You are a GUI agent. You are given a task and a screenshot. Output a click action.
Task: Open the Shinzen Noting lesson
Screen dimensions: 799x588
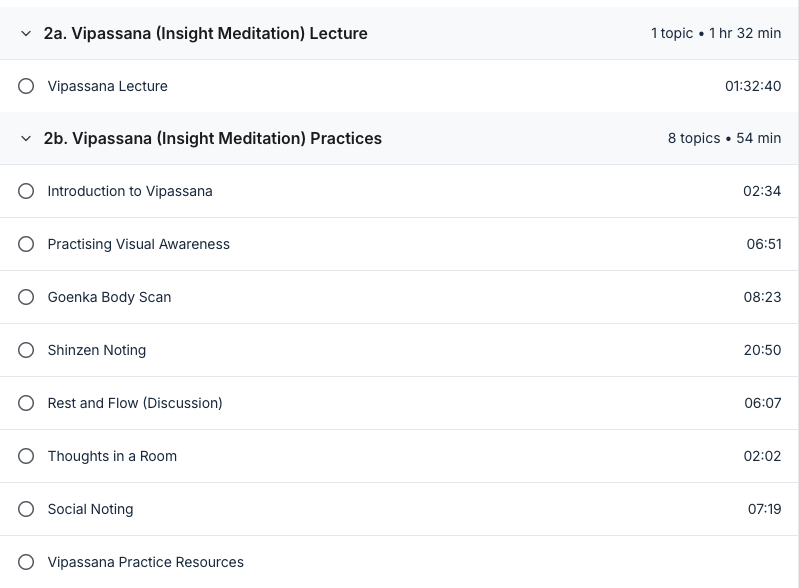(97, 350)
